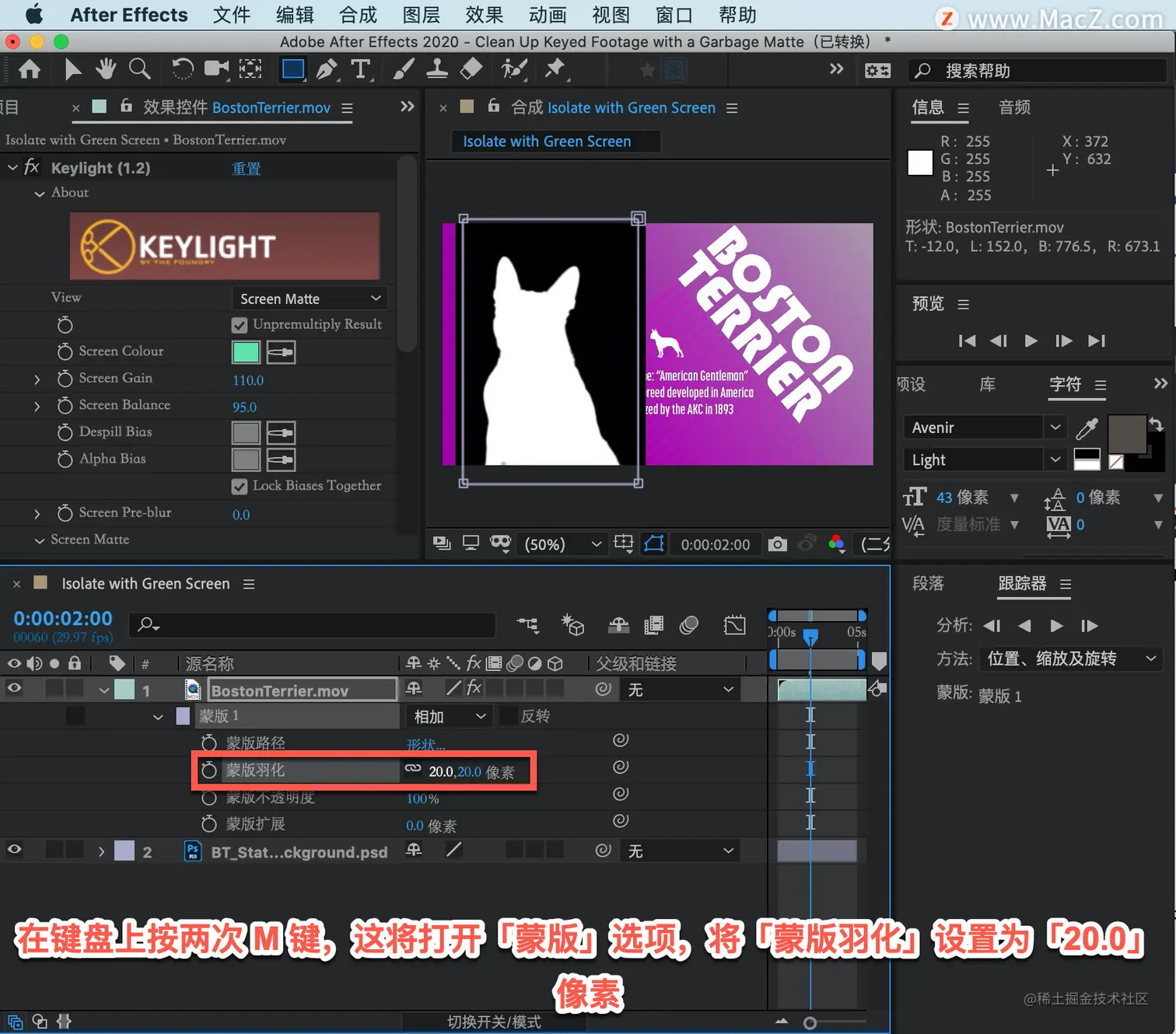
Task: Select the Pan Behind anchor tool
Action: tap(250, 70)
